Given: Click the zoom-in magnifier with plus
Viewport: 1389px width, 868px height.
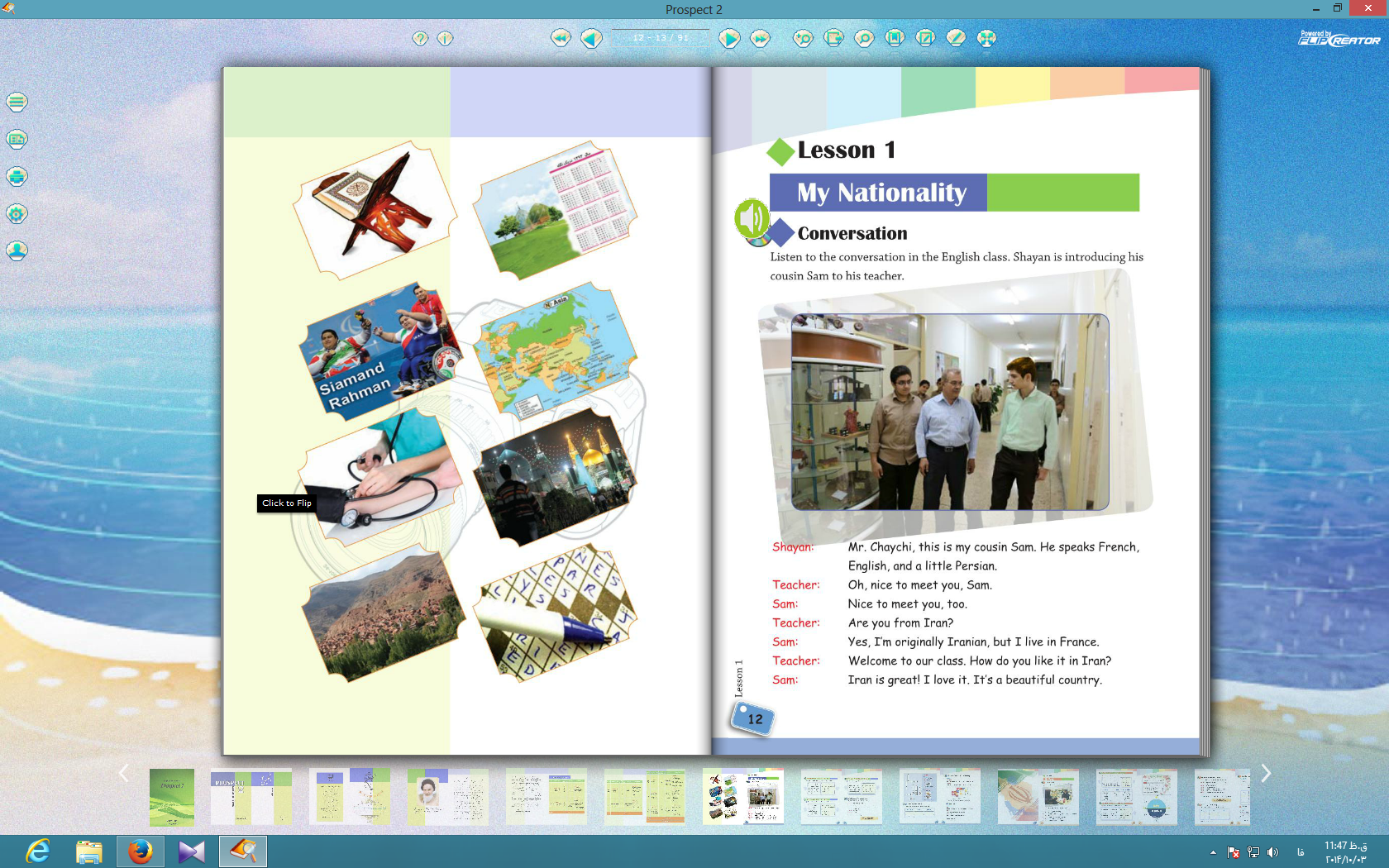Looking at the screenshot, I should pyautogui.click(x=803, y=38).
